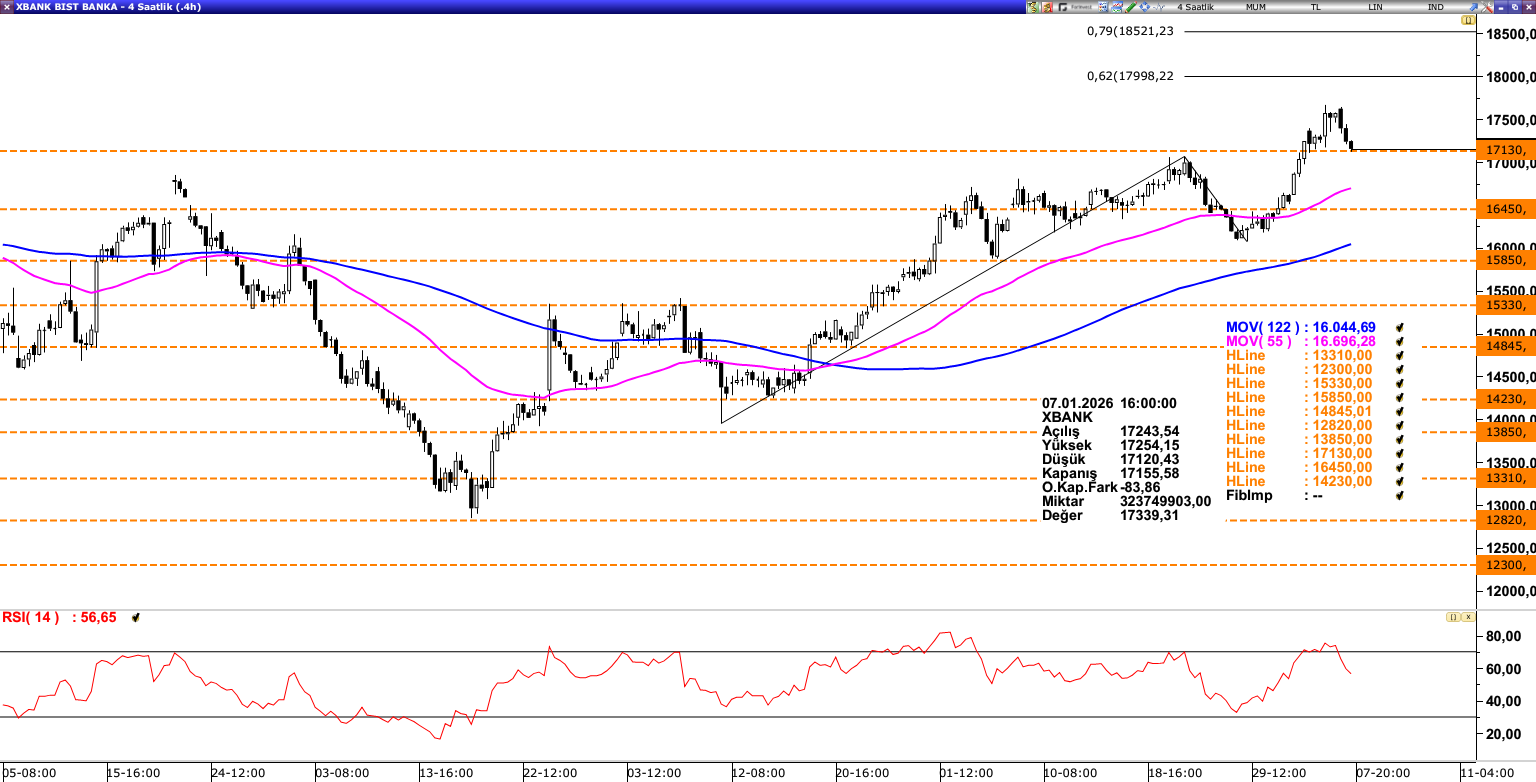The height and width of the screenshot is (782, 1536).
Task: Click the HLine 17130,00 legend entry
Action: point(1300,453)
